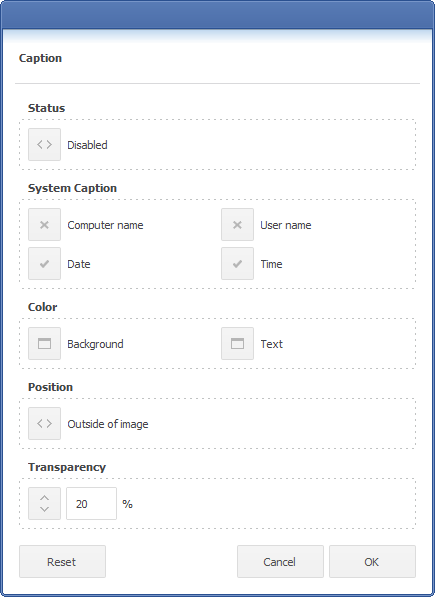Enable the User name caption toggle
This screenshot has height=597, width=435.
click(237, 225)
